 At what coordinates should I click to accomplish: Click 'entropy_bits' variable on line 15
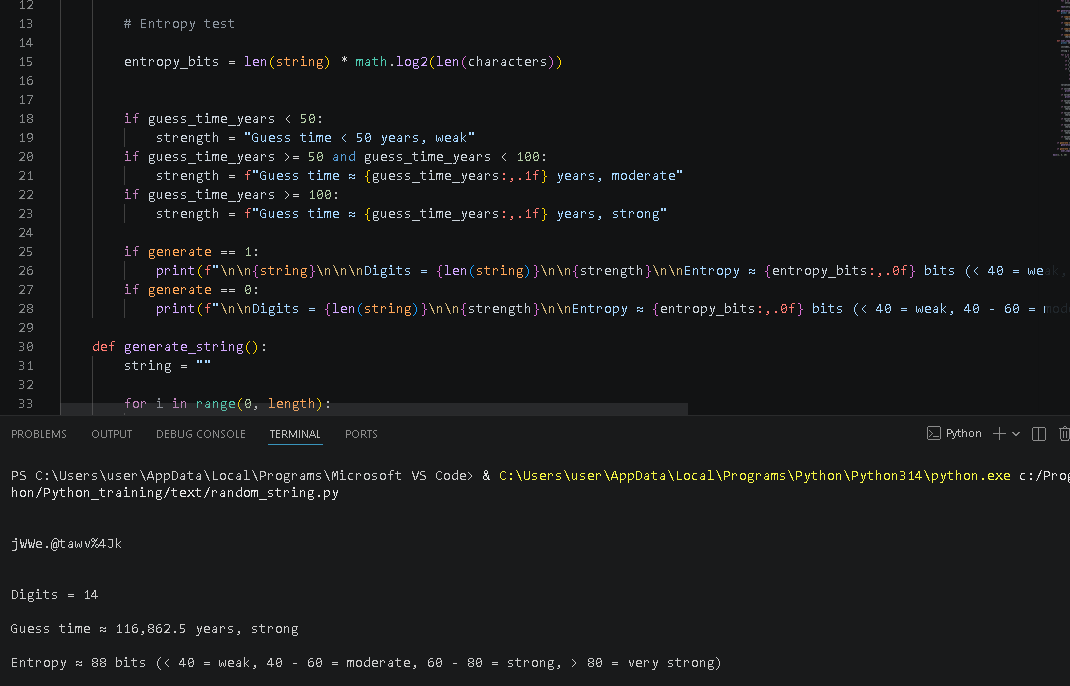171,62
